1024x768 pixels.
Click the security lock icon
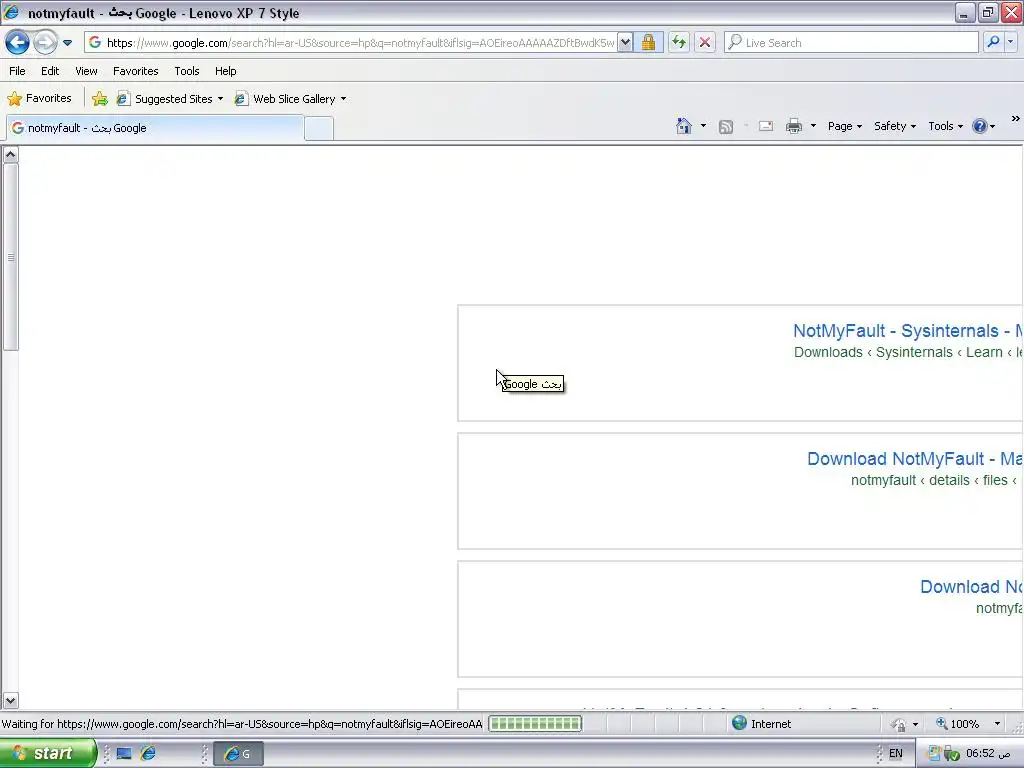[648, 43]
